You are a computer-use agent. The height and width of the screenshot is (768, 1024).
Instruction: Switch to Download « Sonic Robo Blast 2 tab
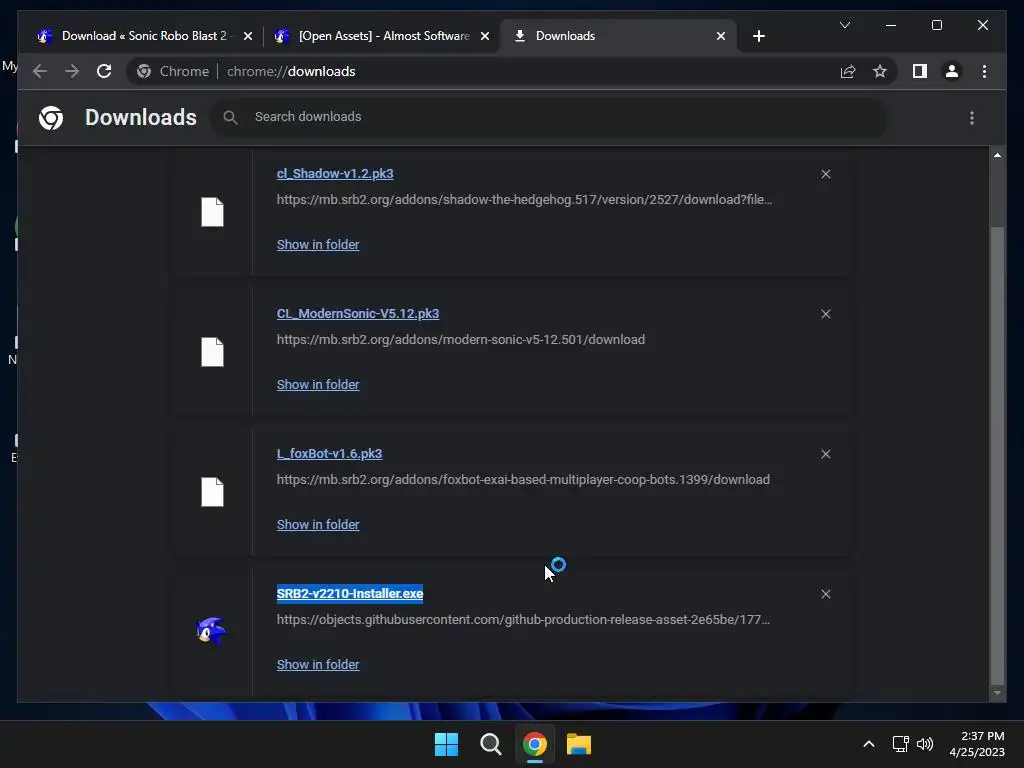(x=144, y=36)
